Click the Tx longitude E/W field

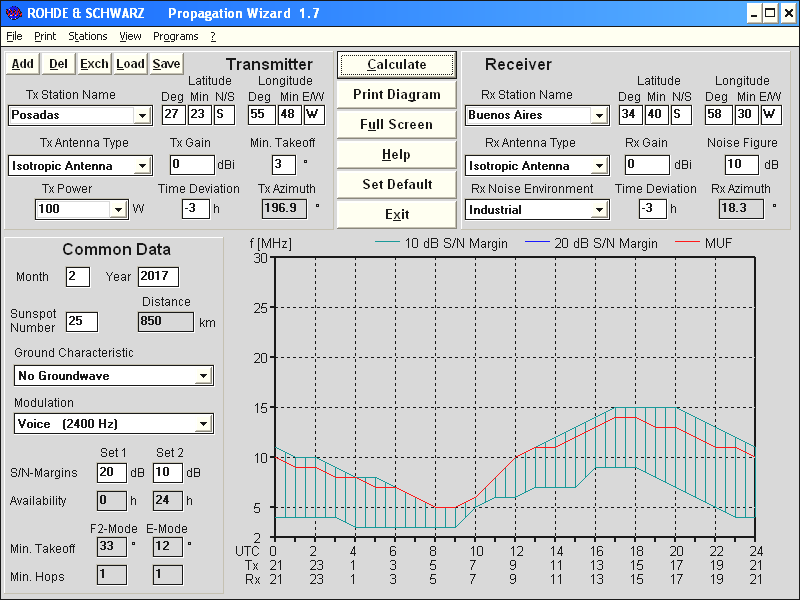(314, 115)
